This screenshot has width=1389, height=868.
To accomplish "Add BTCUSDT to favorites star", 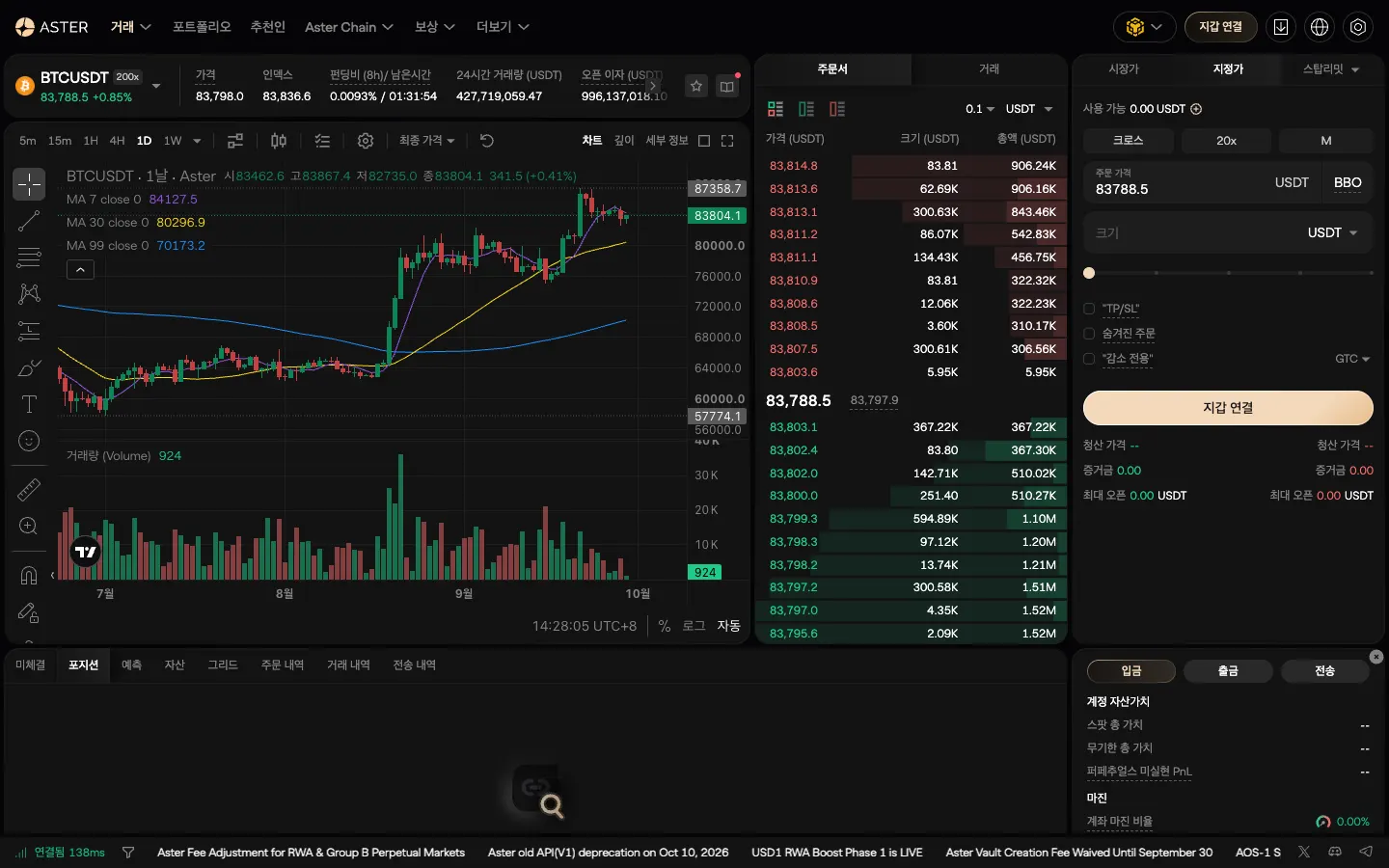I will coord(696,86).
